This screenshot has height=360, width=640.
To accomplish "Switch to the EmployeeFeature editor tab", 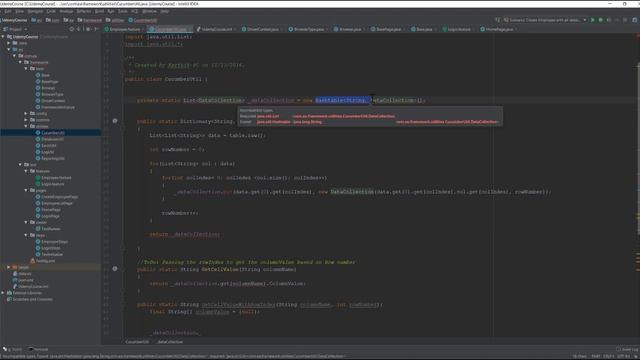I will pyautogui.click(x=124, y=29).
